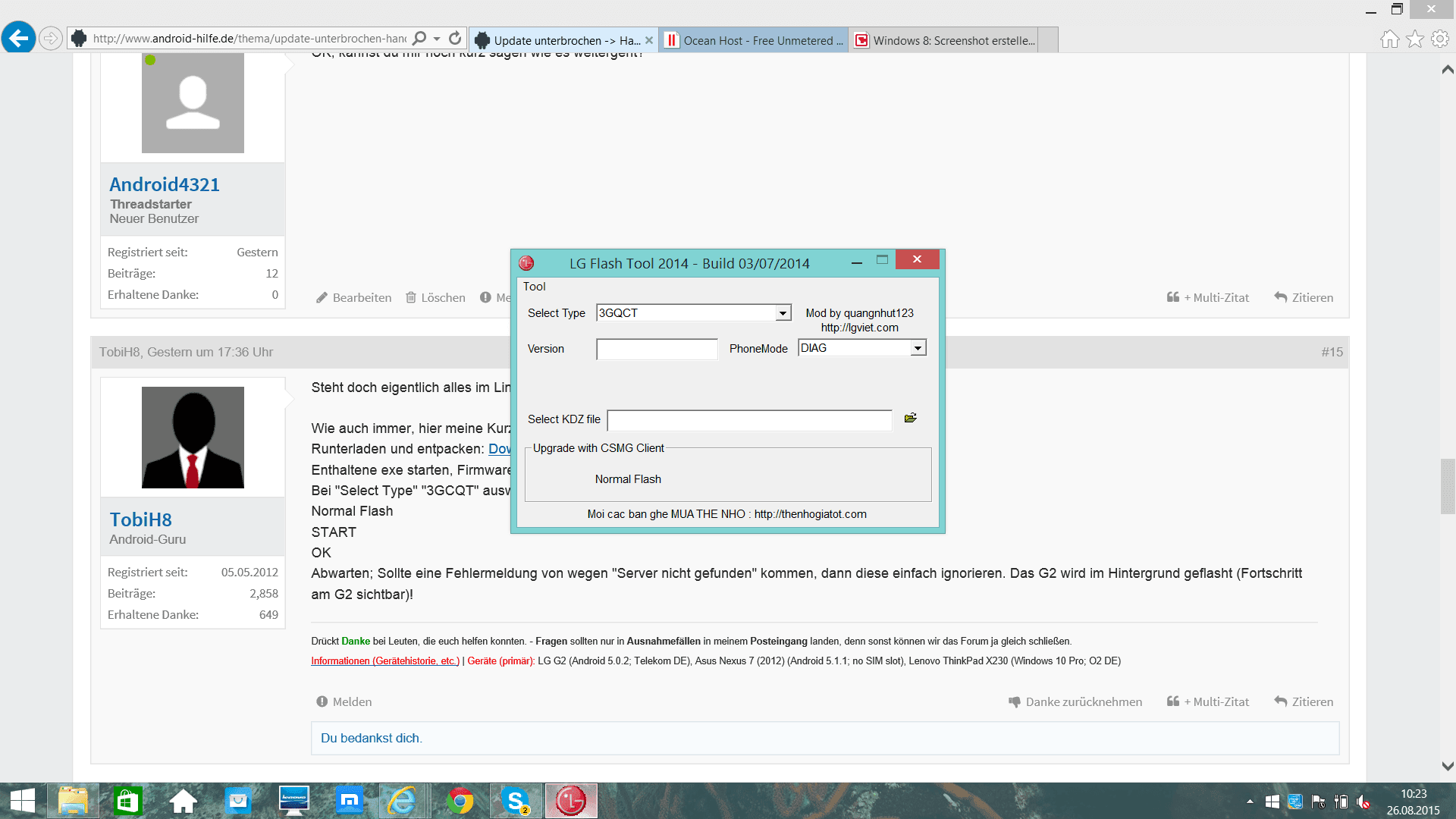Close the Update unterbrochen tab with its X
This screenshot has height=819, width=1456.
point(649,40)
